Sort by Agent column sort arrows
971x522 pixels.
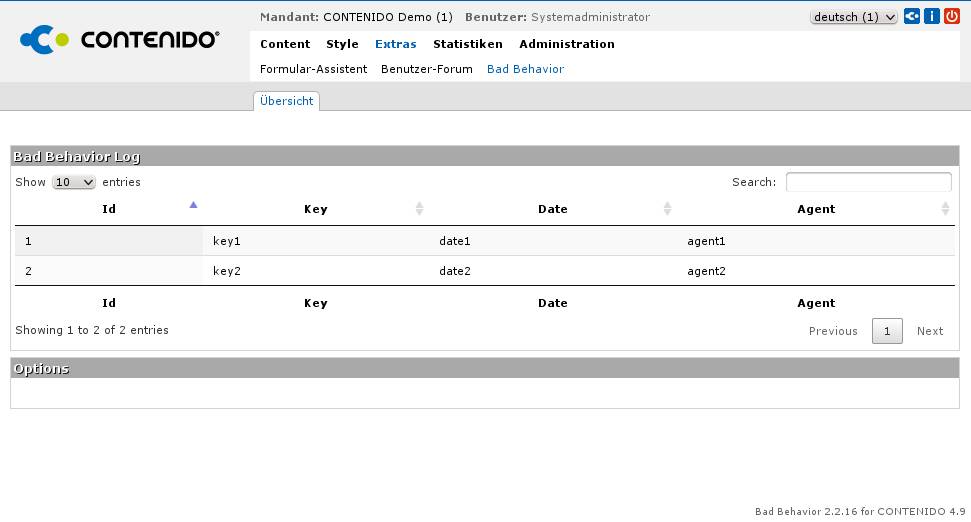[945, 209]
